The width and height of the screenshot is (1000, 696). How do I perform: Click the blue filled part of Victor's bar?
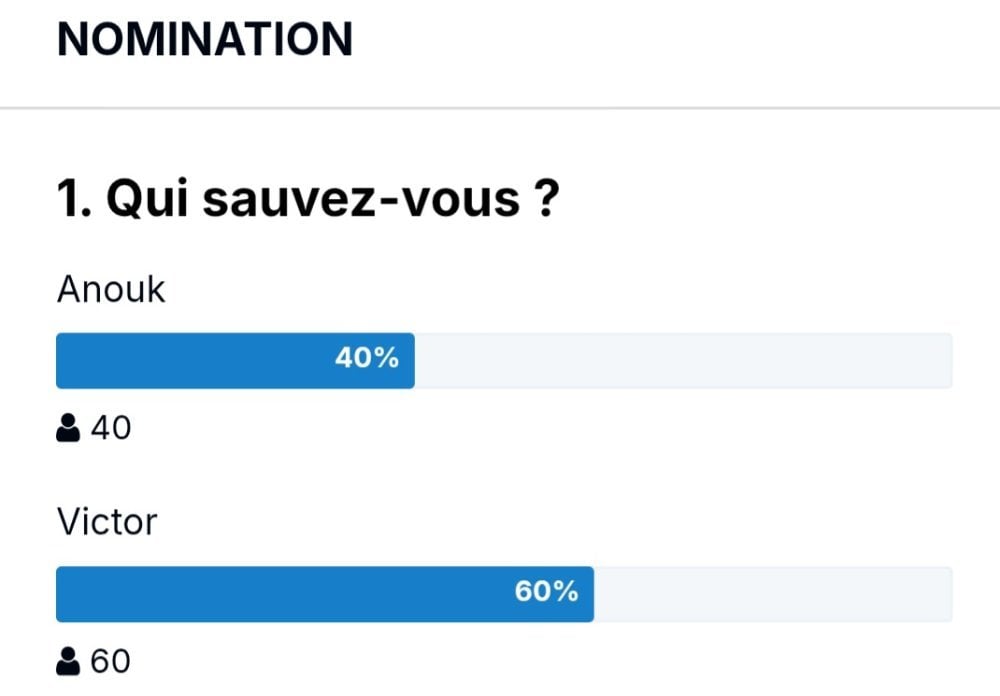pos(325,594)
